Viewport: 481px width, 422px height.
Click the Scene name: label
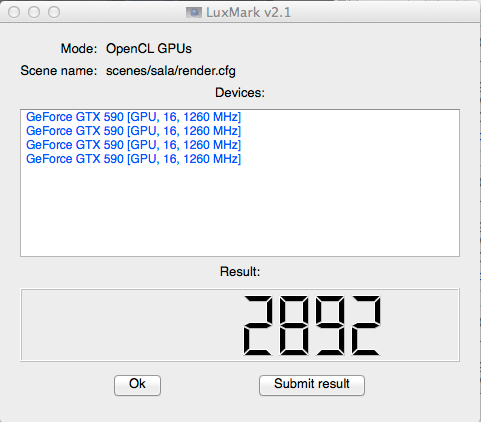(x=59, y=71)
